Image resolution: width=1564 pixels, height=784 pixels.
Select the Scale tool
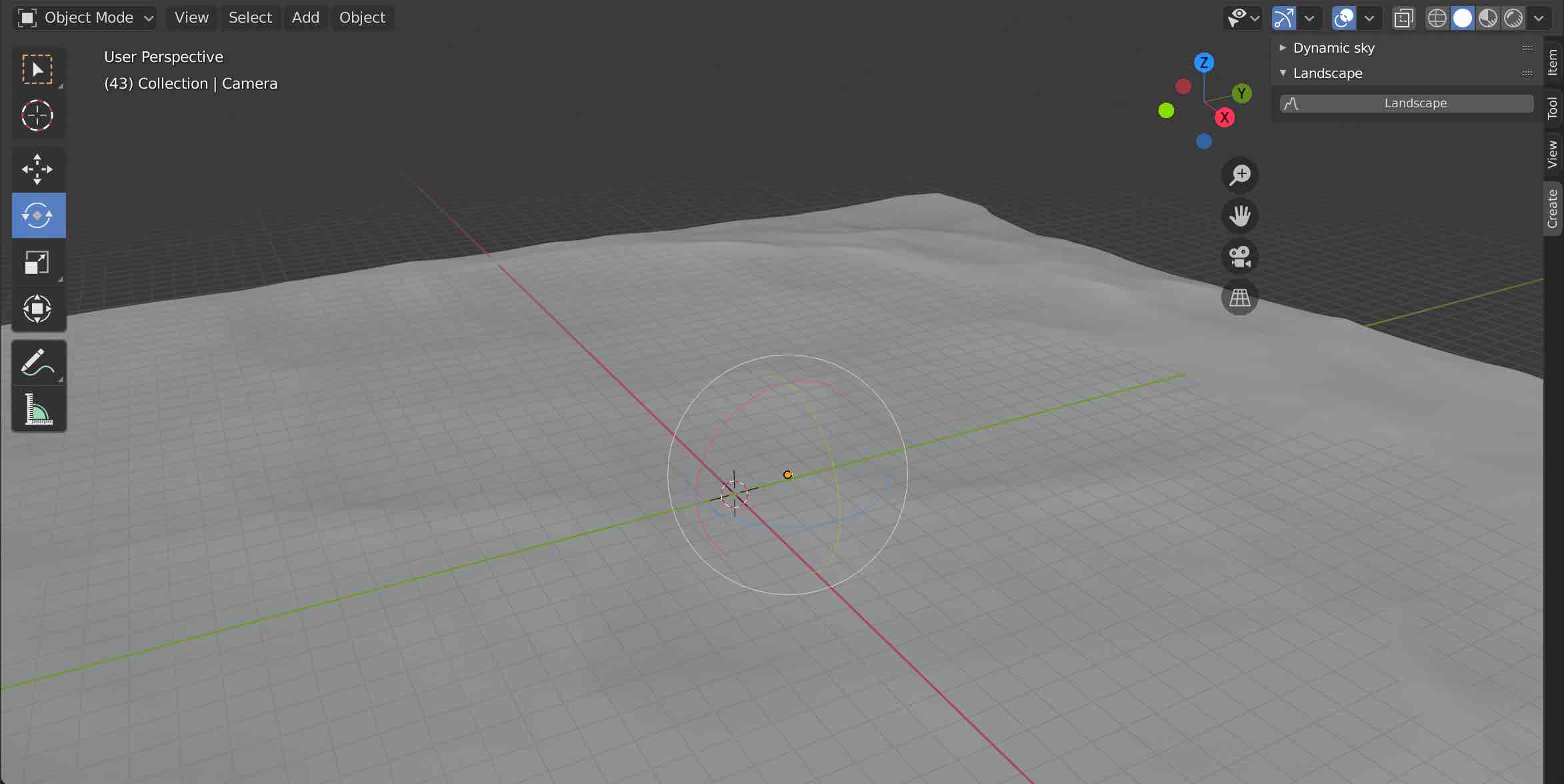37,262
